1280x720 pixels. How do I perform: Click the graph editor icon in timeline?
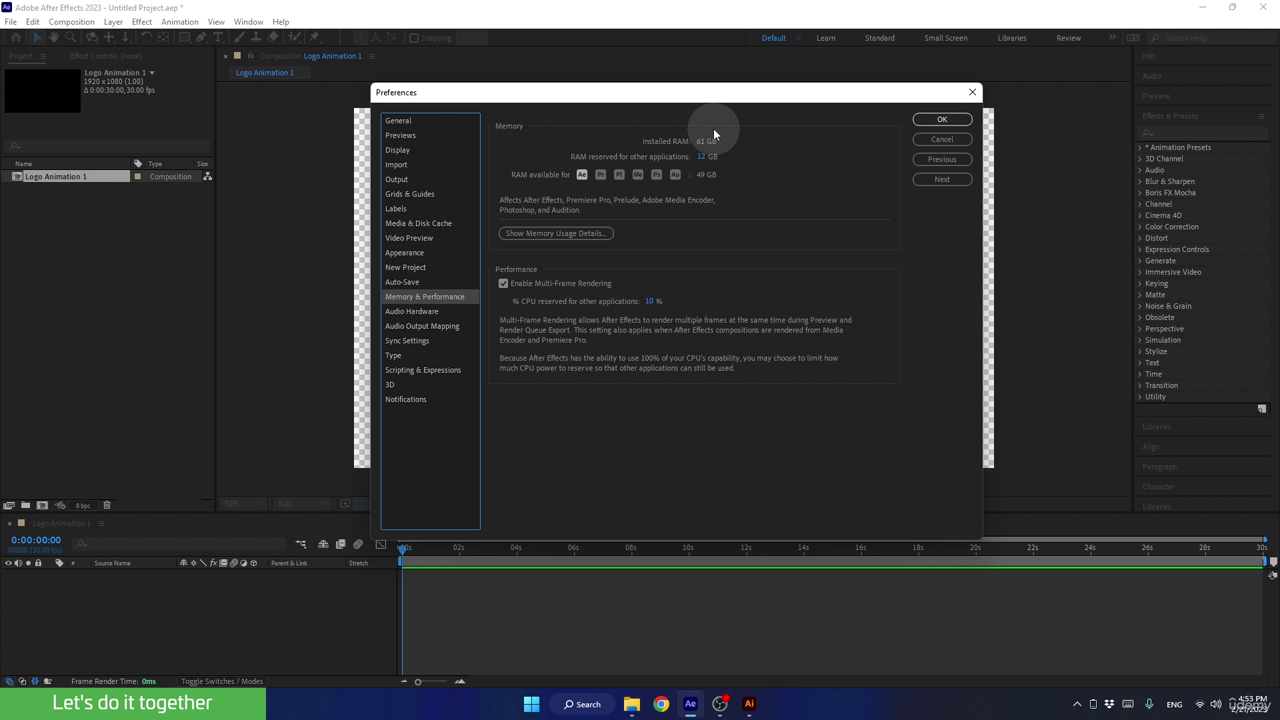381,544
